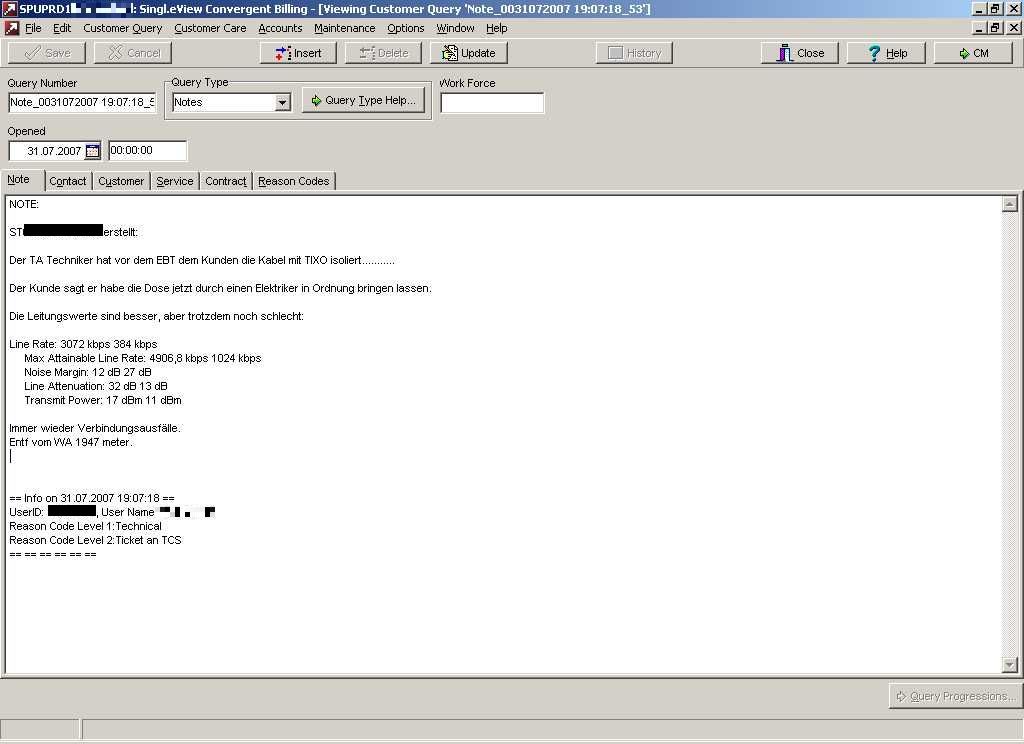
Task: Switch to the Contact tab
Action: click(68, 181)
